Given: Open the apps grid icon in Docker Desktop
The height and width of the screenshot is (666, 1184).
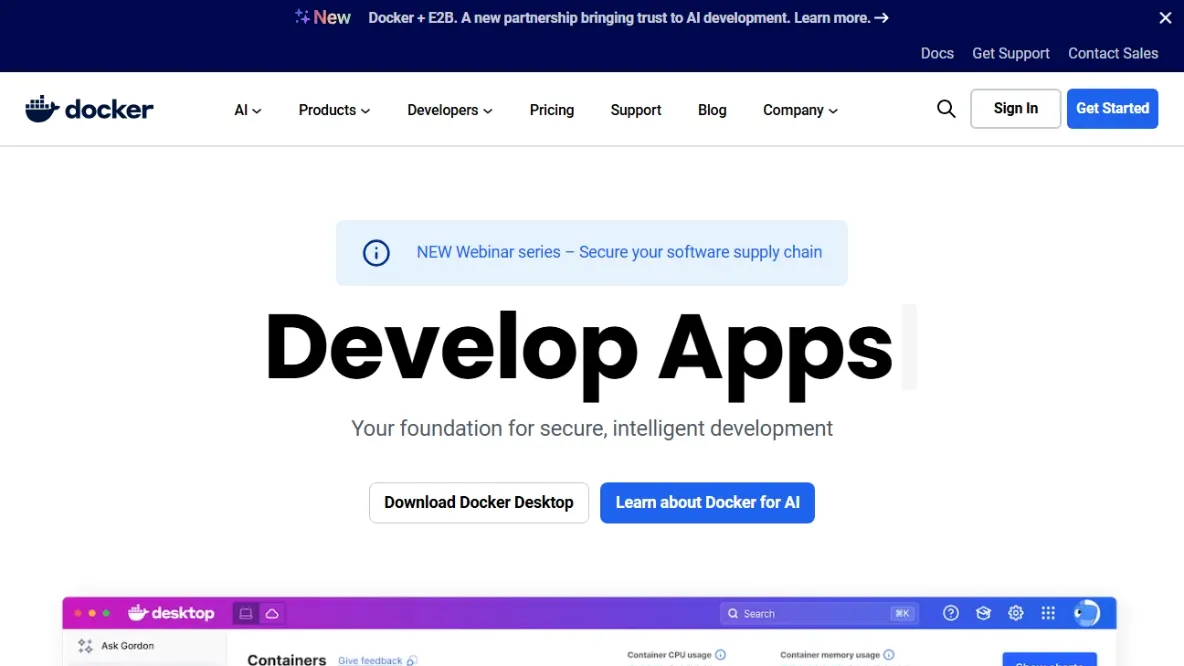Looking at the screenshot, I should tap(1048, 613).
